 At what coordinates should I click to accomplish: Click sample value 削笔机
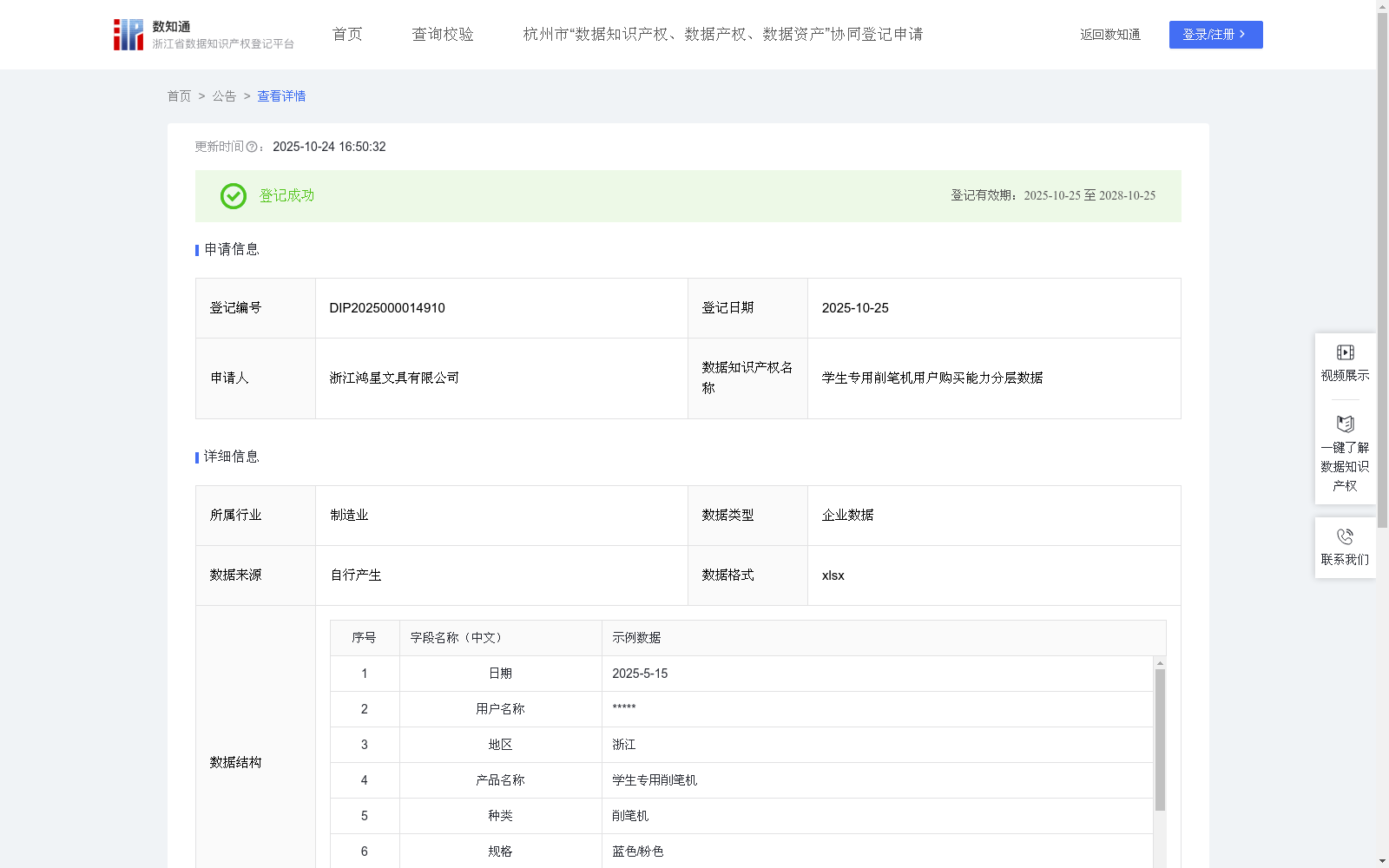coord(630,816)
